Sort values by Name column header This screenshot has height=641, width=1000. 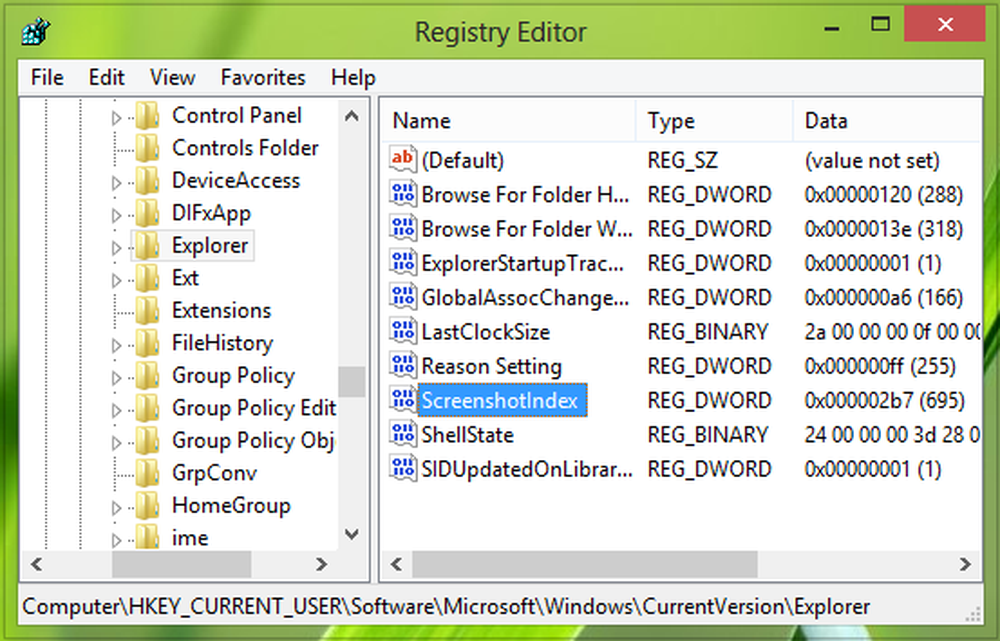510,121
